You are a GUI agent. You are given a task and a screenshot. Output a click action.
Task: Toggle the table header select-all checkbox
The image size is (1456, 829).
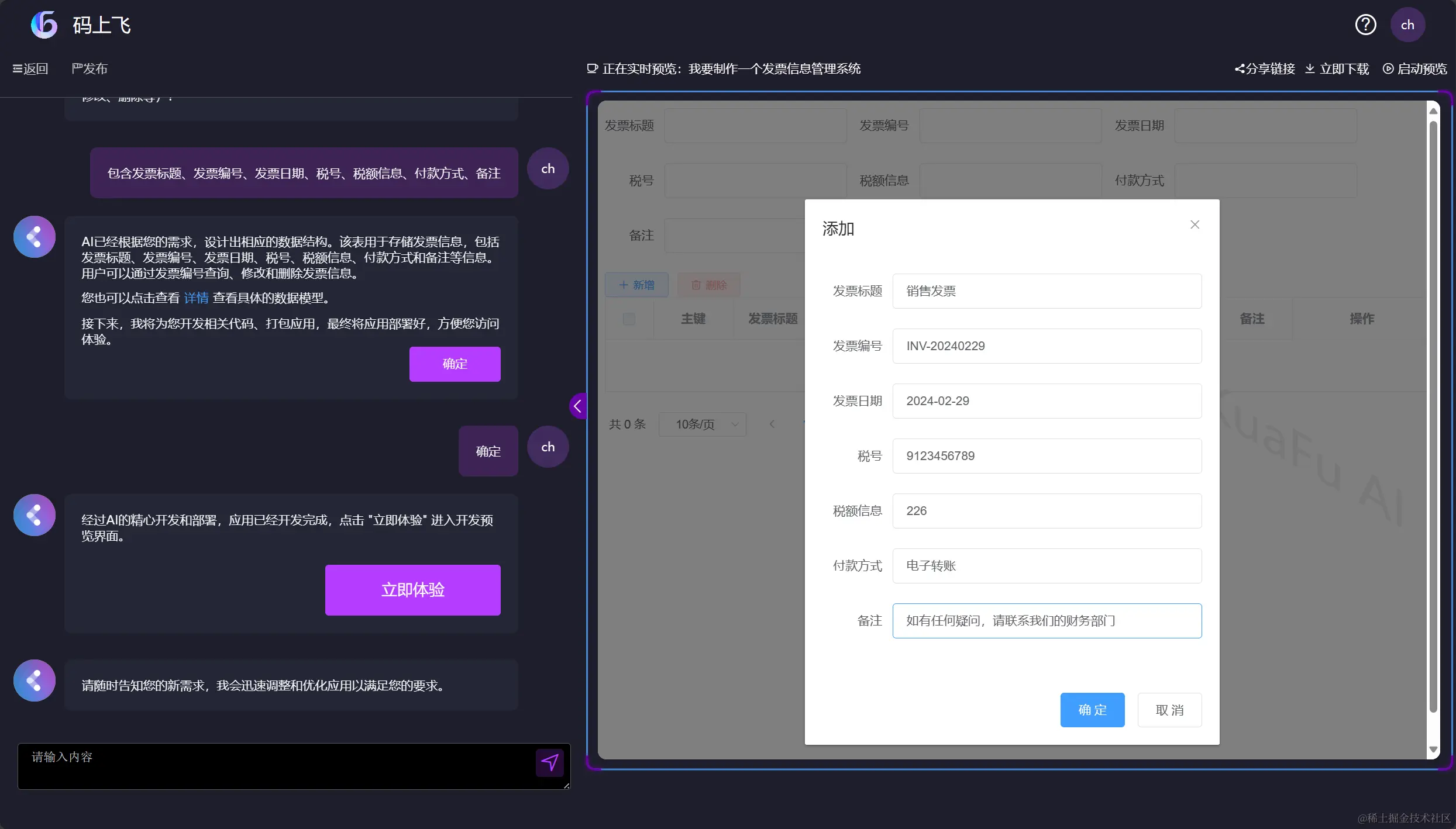(629, 319)
